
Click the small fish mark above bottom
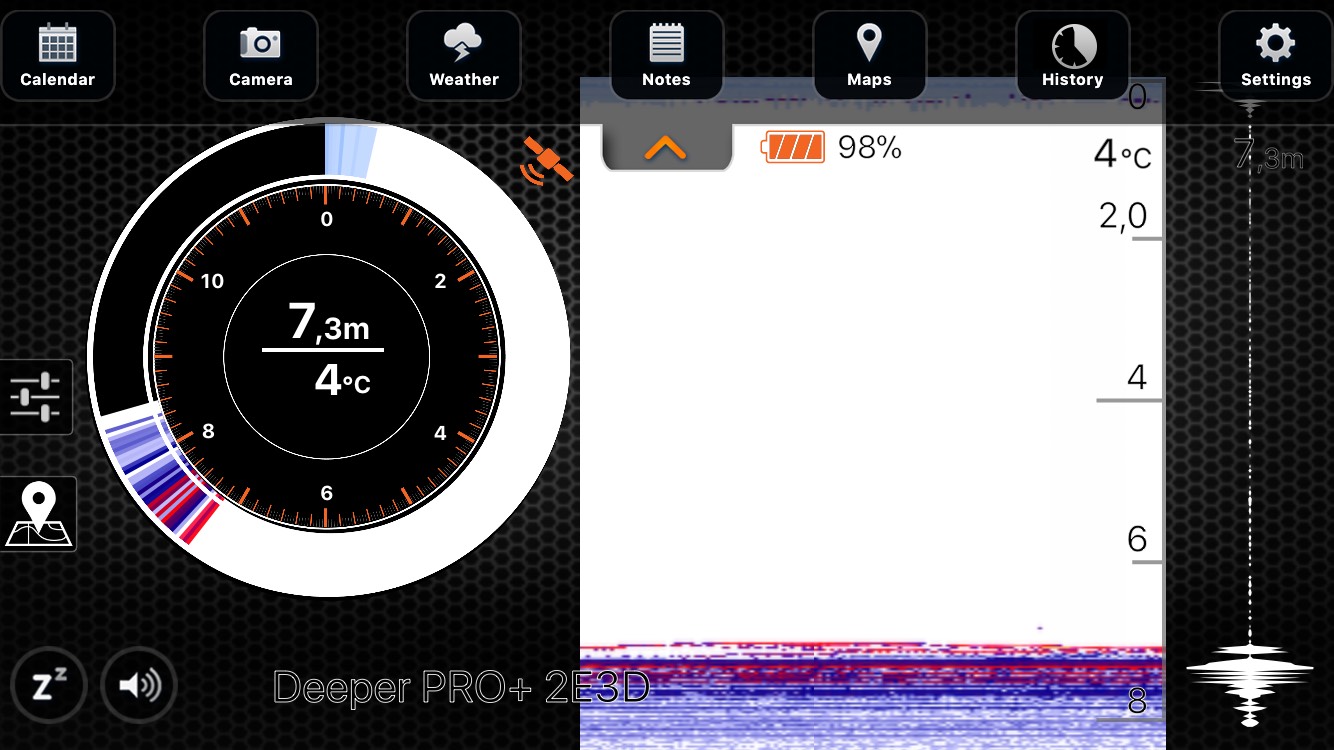click(x=1040, y=628)
